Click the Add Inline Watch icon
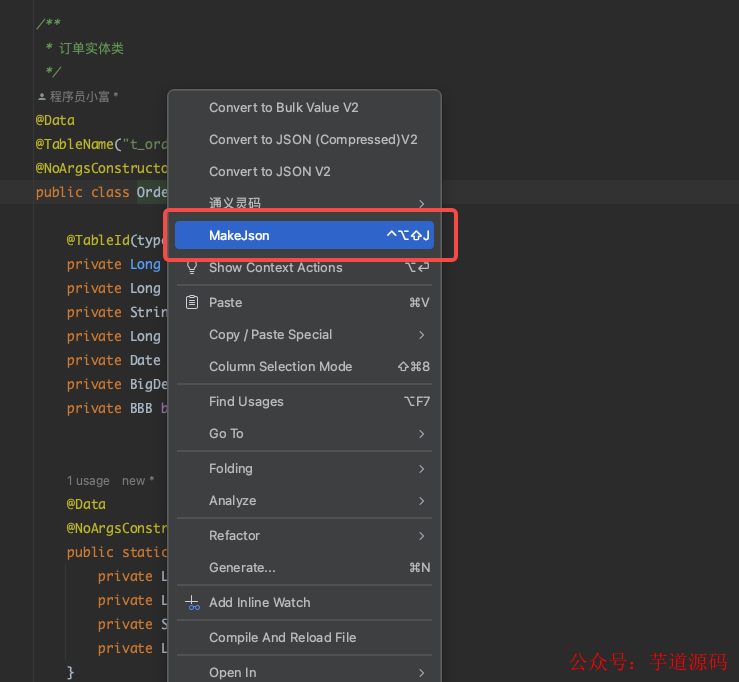The height and width of the screenshot is (682, 739). point(192,603)
